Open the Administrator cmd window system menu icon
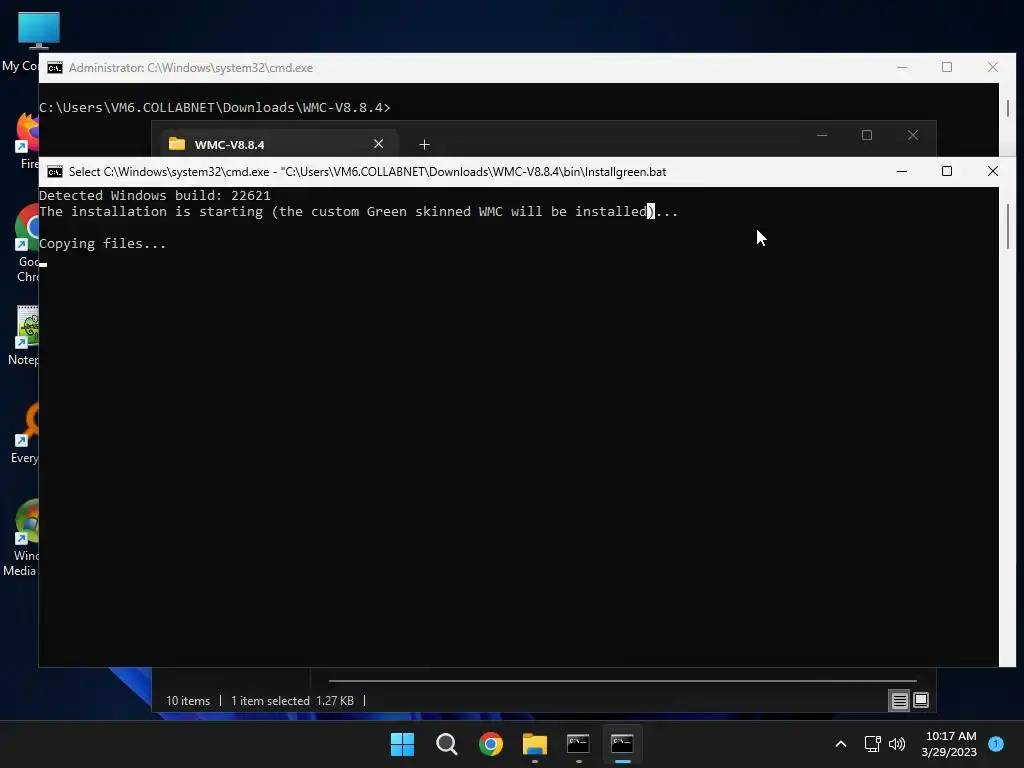The height and width of the screenshot is (768, 1024). click(x=55, y=68)
